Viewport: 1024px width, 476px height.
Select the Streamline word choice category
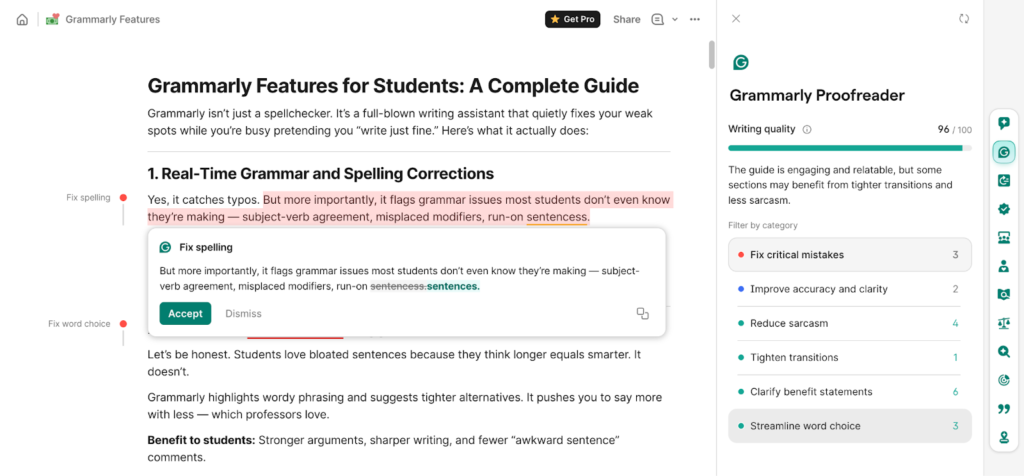[850, 426]
